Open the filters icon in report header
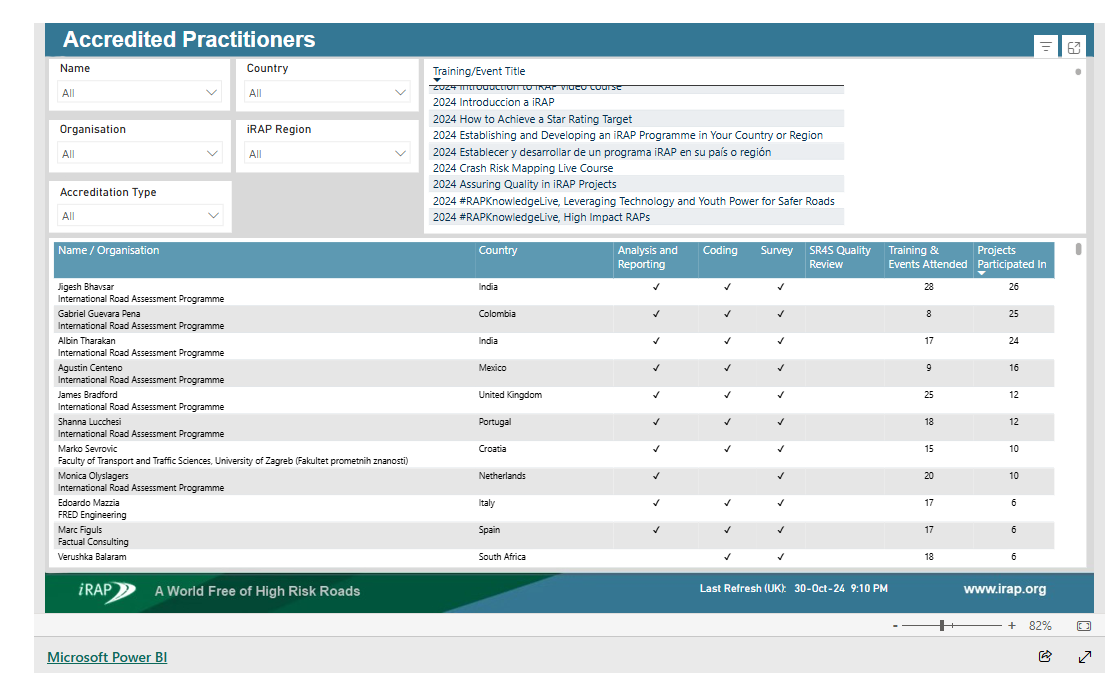1120x691 pixels. pos(1046,47)
